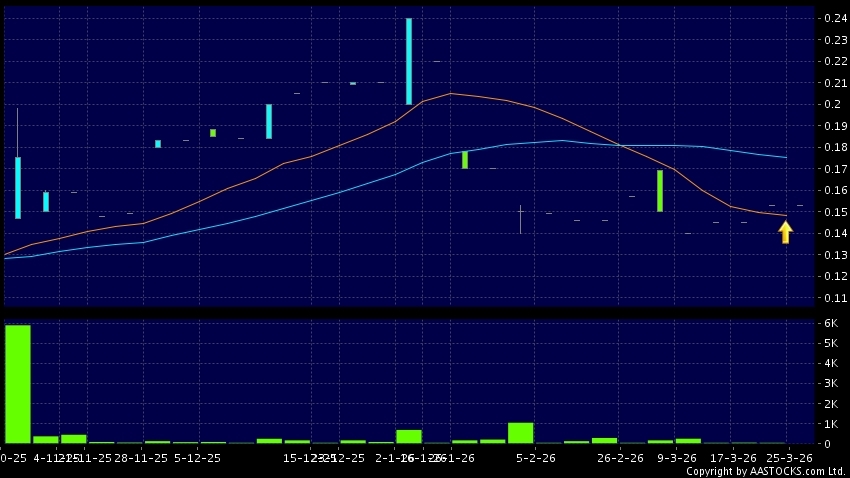Click the 5-12-25 date label

coord(197,458)
